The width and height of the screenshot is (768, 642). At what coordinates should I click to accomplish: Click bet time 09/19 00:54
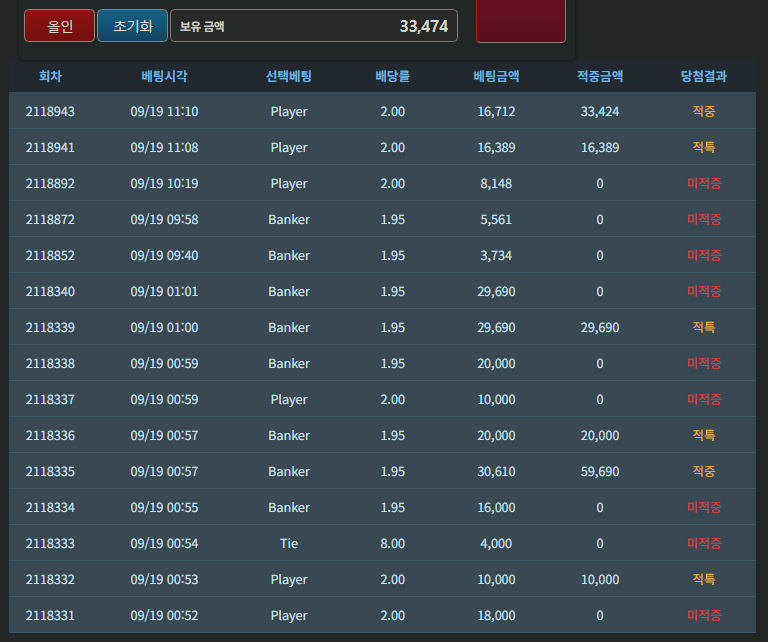tap(164, 543)
